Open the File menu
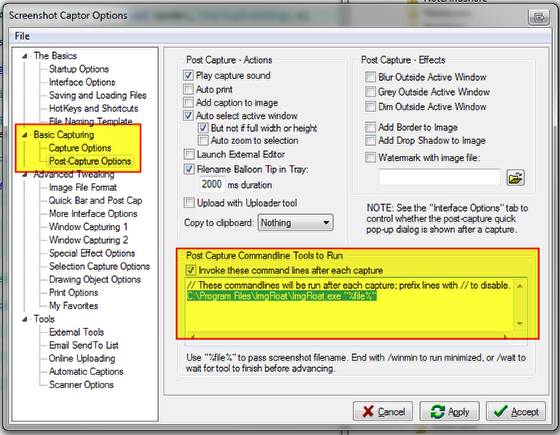The width and height of the screenshot is (560, 435). pos(22,36)
